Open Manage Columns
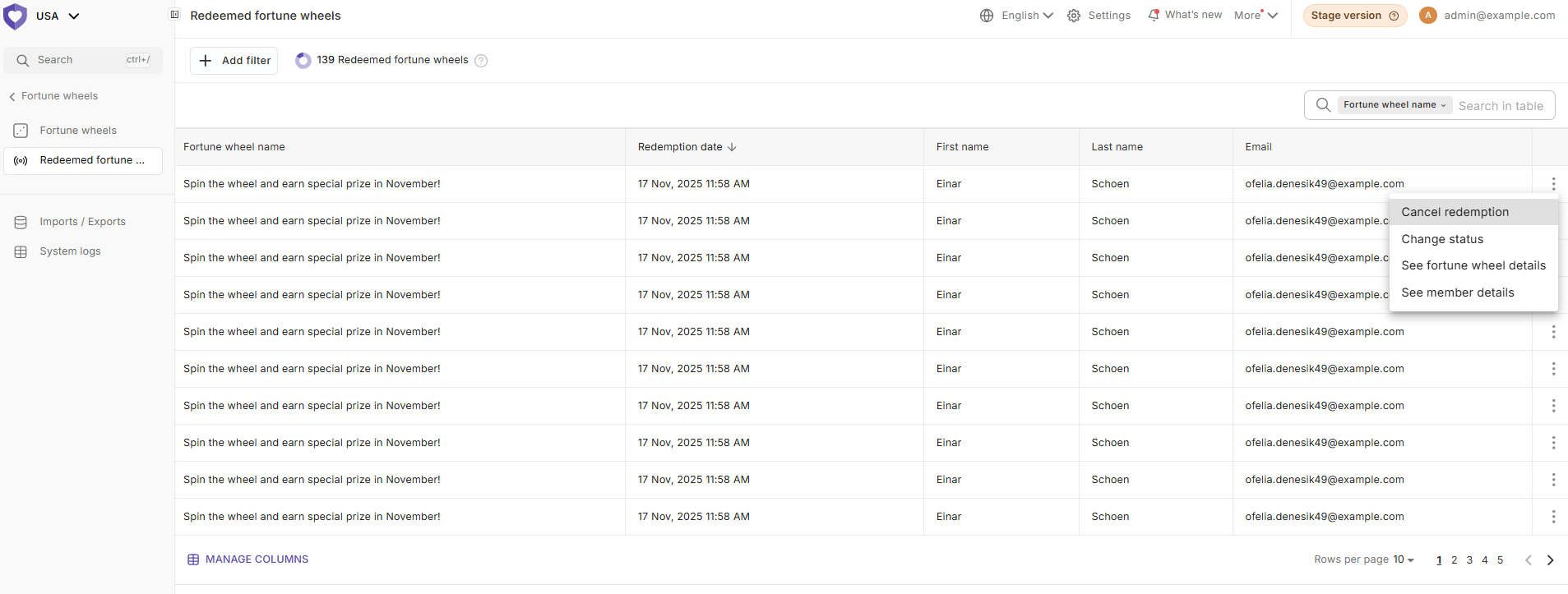This screenshot has height=594, width=1568. click(x=247, y=559)
